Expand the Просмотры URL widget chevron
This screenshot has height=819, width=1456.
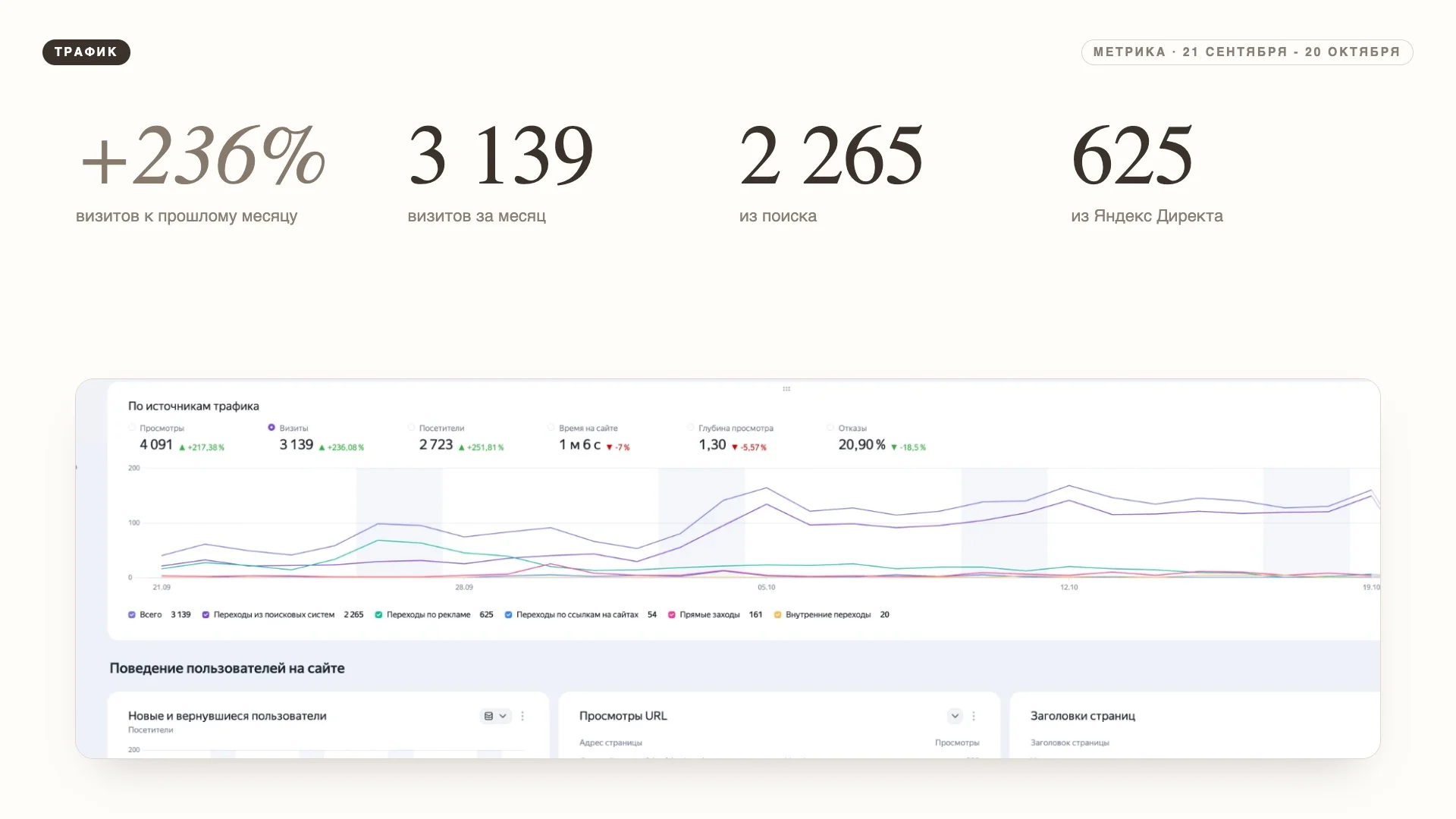(955, 716)
